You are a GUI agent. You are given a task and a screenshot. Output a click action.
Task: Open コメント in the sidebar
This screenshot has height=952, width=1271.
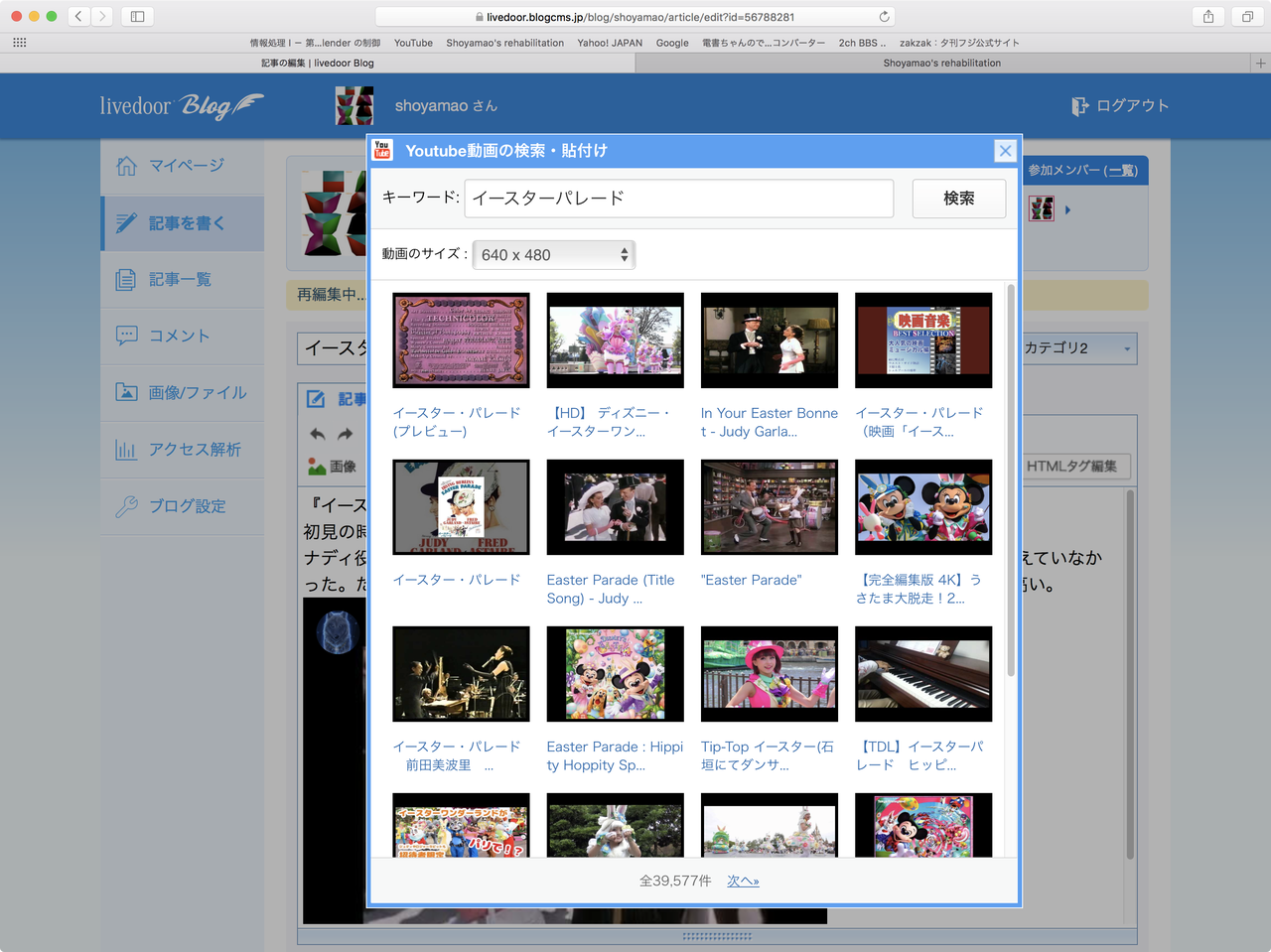coord(183,337)
